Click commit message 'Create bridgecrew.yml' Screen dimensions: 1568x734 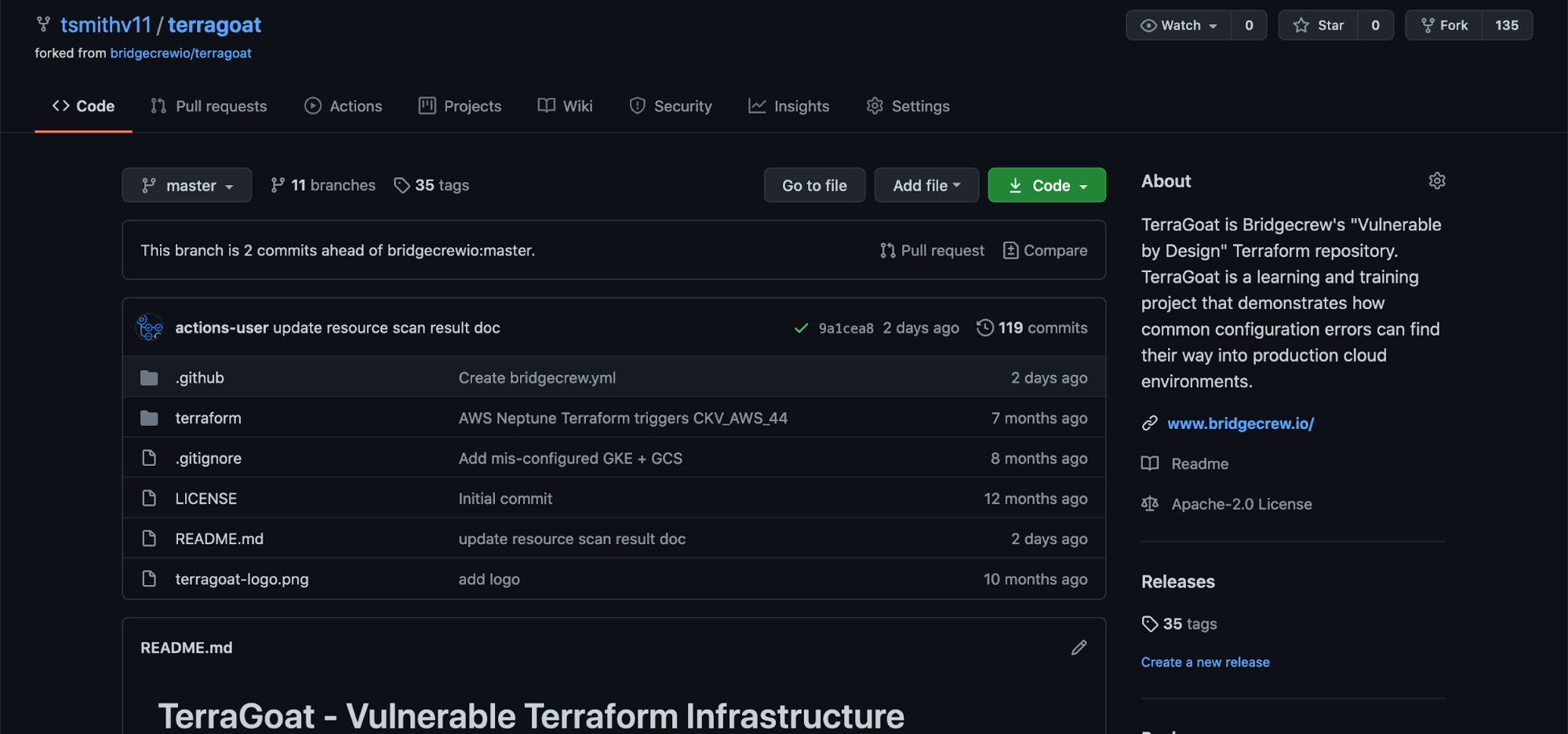point(537,378)
